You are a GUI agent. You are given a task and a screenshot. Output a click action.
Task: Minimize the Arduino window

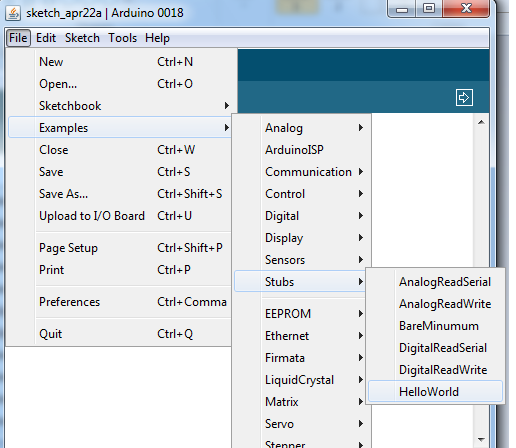pyautogui.click(x=402, y=9)
